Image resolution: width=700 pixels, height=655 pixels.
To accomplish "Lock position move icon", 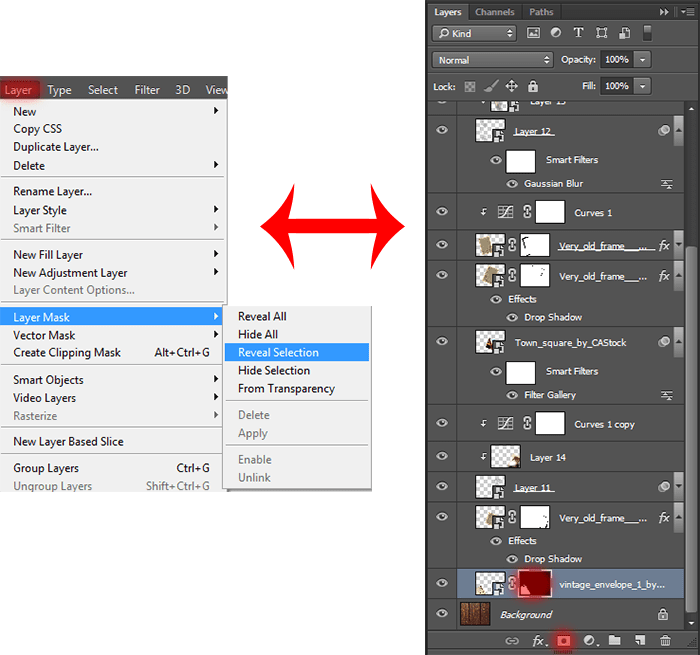I will (x=512, y=86).
